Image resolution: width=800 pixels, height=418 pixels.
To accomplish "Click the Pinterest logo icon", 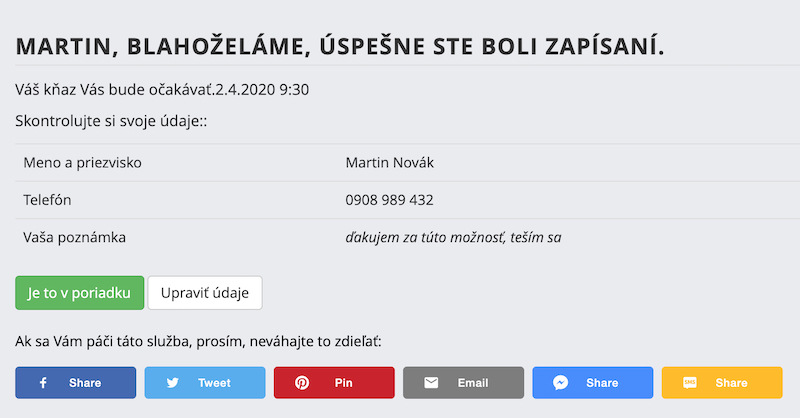I will pyautogui.click(x=301, y=383).
